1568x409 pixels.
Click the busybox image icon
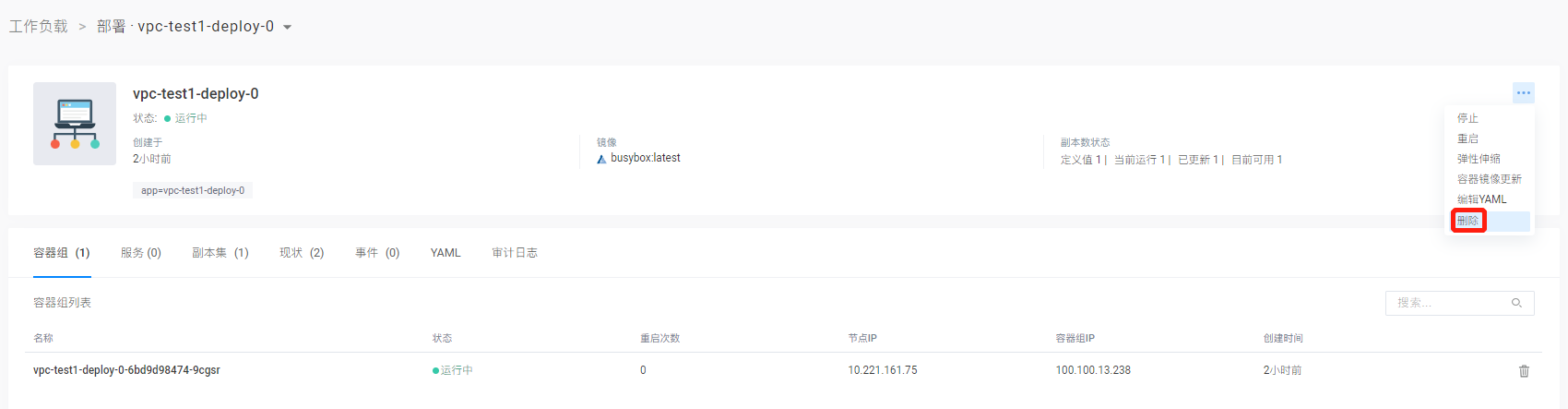(601, 159)
